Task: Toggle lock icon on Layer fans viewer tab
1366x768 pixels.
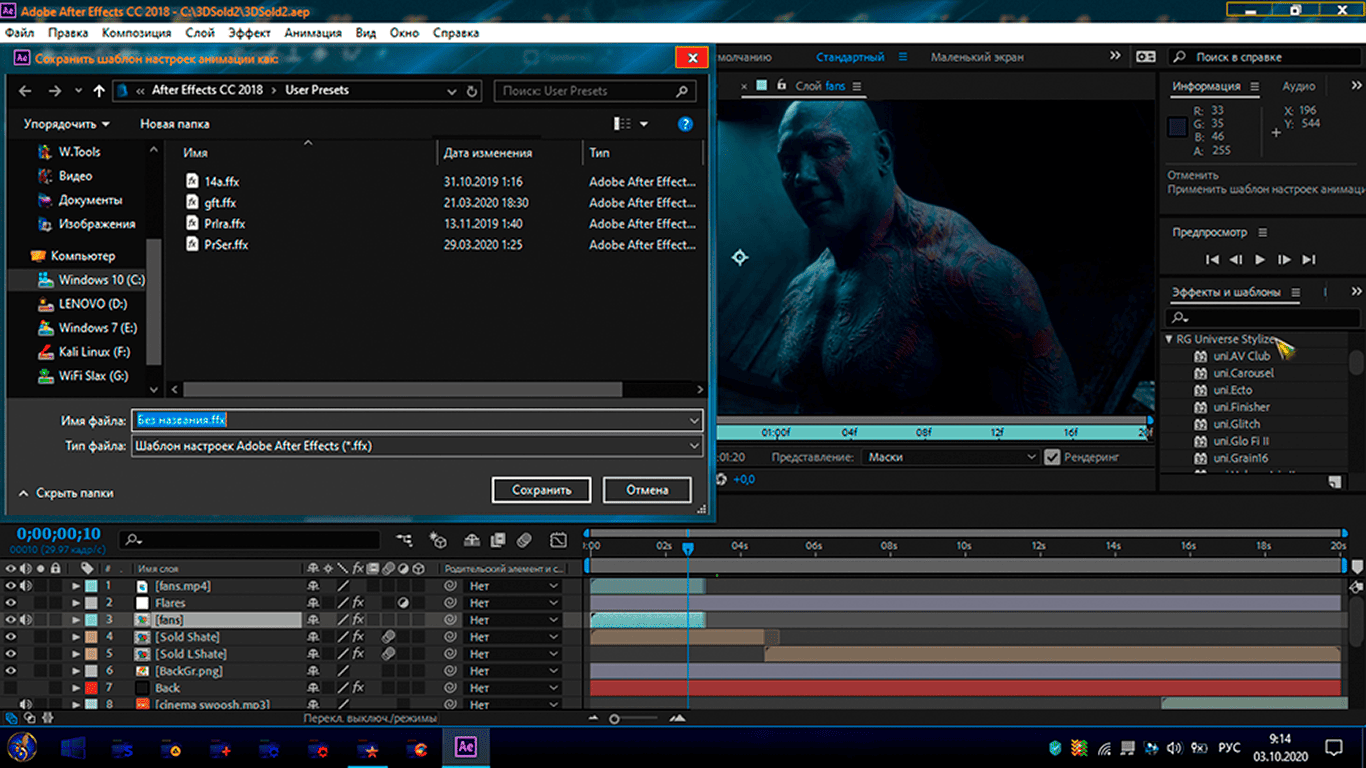Action: [781, 86]
